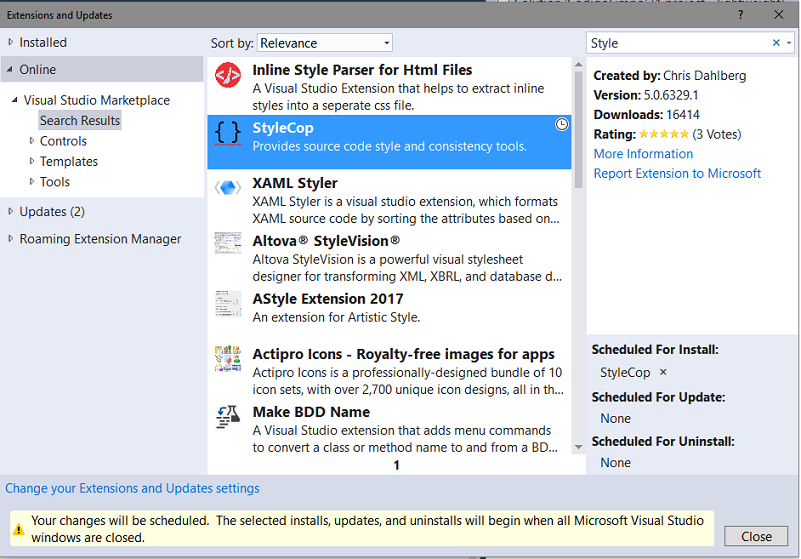Expand the Tools node
The height and width of the screenshot is (559, 801).
pos(32,181)
